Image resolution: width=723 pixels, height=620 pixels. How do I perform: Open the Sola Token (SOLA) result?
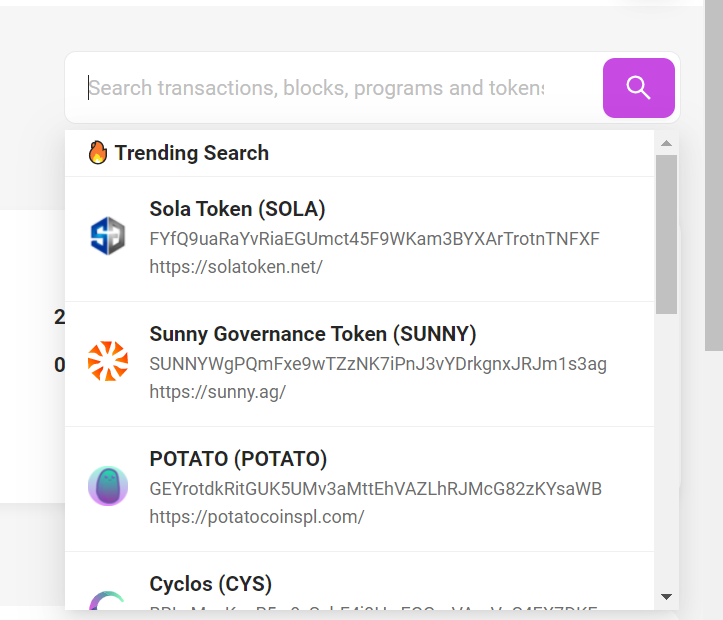[237, 209]
